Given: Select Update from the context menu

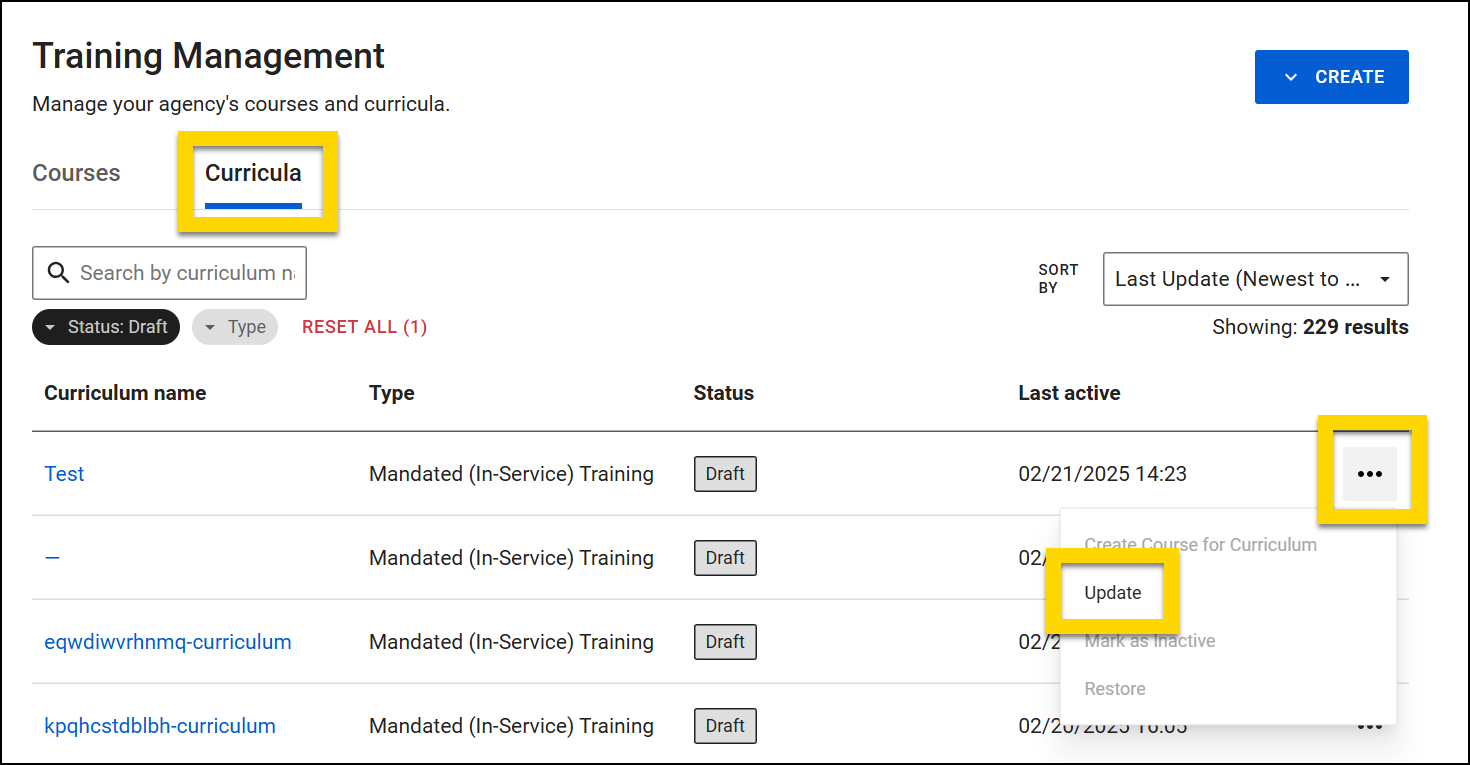Looking at the screenshot, I should click(x=1112, y=592).
